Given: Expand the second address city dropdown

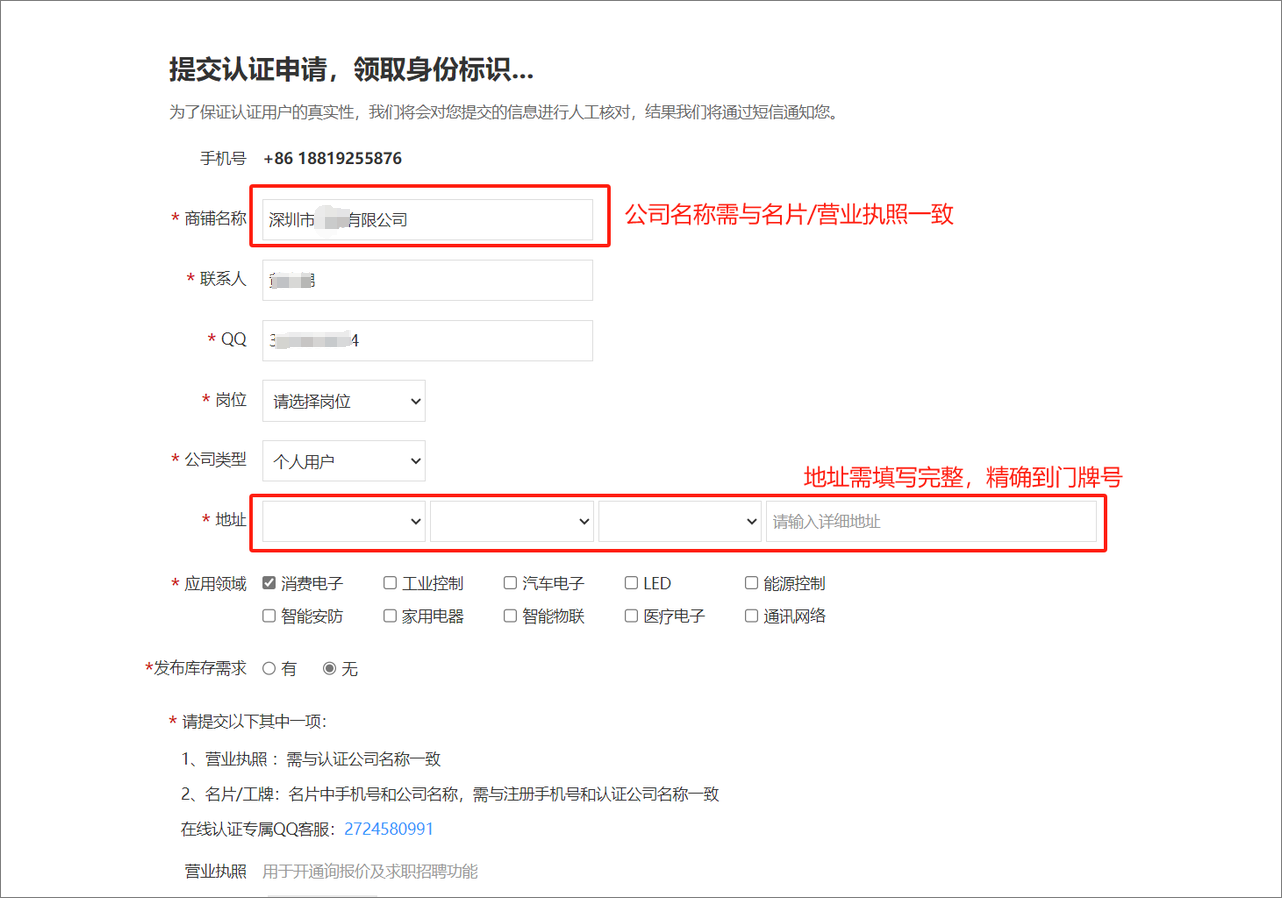Looking at the screenshot, I should pyautogui.click(x=511, y=521).
